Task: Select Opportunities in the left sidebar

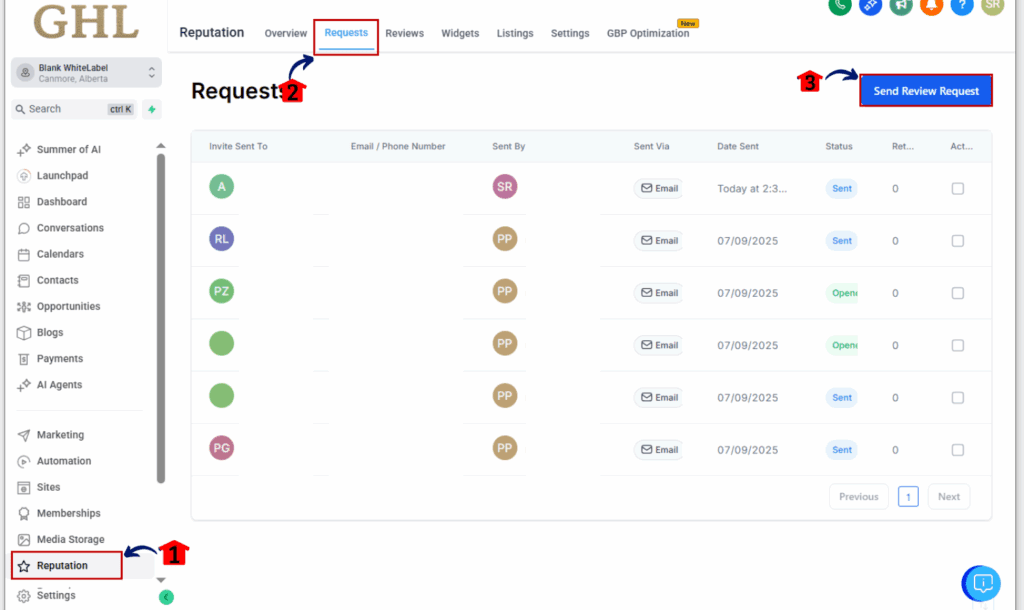Action: (x=67, y=306)
